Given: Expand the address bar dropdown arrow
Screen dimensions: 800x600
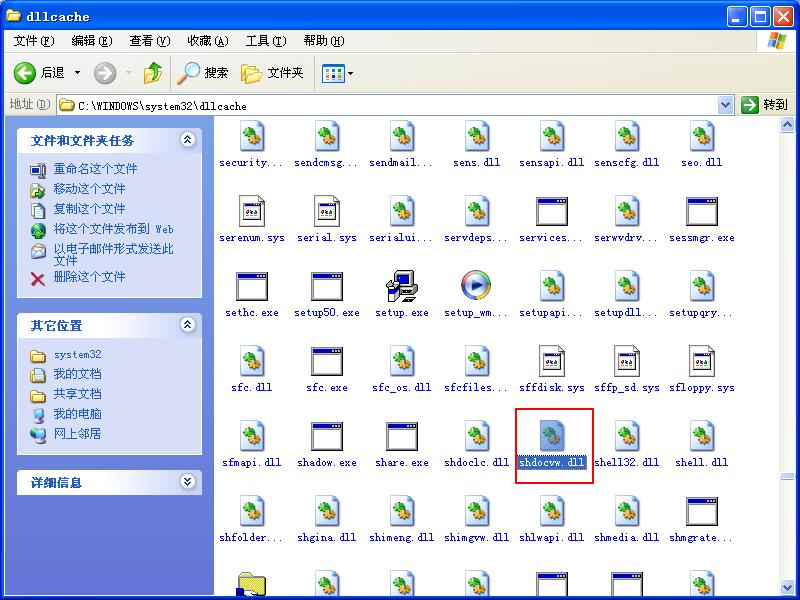Looking at the screenshot, I should 726,106.
